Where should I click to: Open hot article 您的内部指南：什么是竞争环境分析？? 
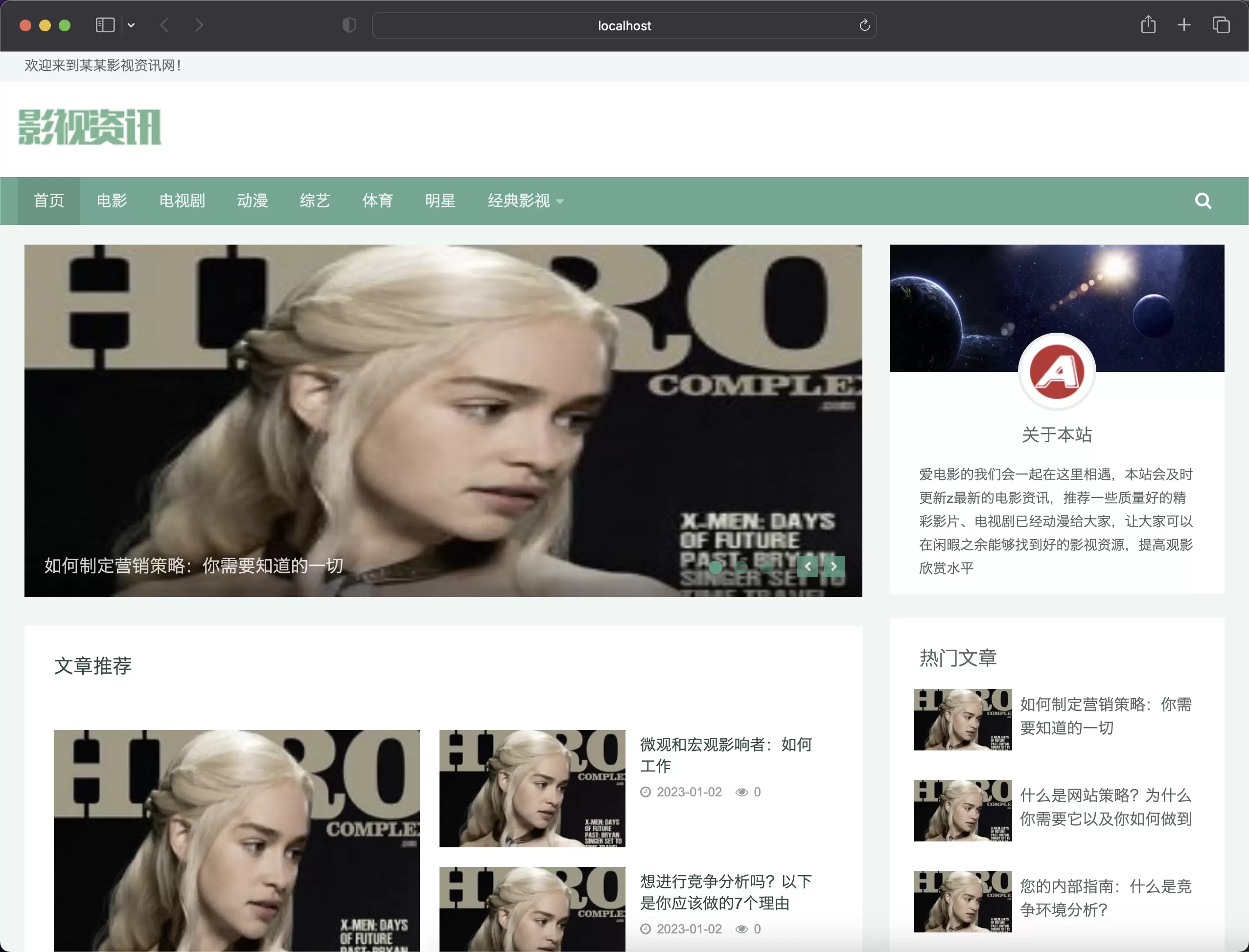(x=1106, y=898)
